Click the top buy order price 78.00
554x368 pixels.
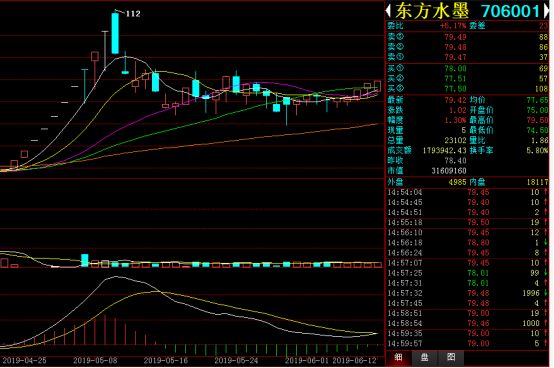(455, 69)
